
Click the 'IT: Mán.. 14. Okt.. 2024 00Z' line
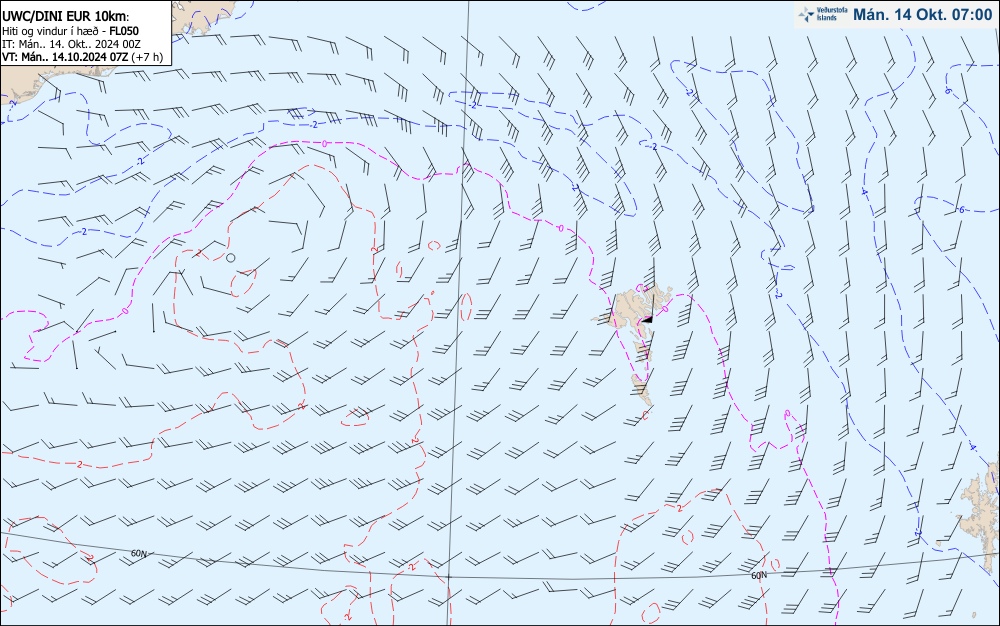[71, 44]
